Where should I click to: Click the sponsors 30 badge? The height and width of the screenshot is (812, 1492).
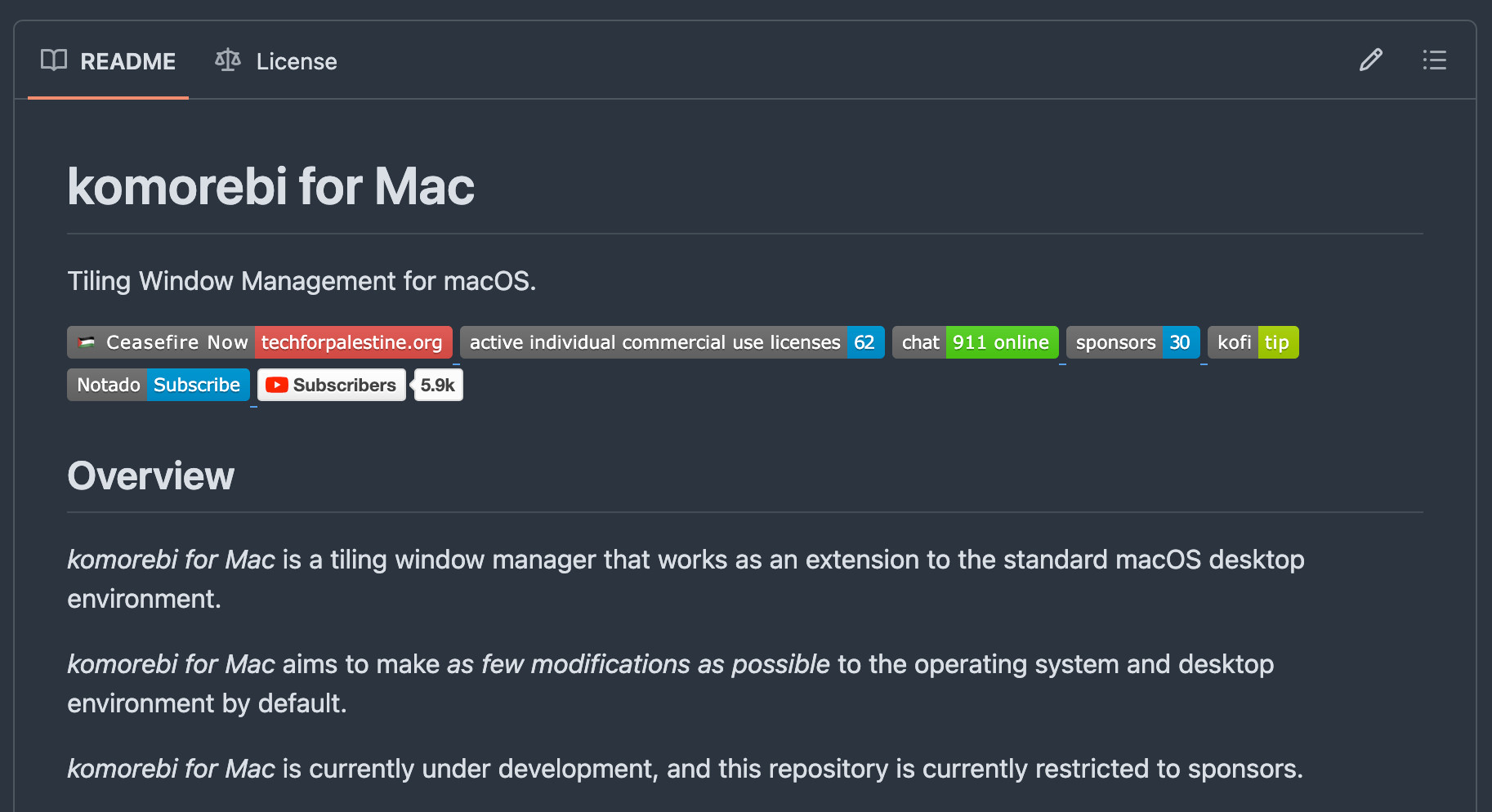point(1132,342)
